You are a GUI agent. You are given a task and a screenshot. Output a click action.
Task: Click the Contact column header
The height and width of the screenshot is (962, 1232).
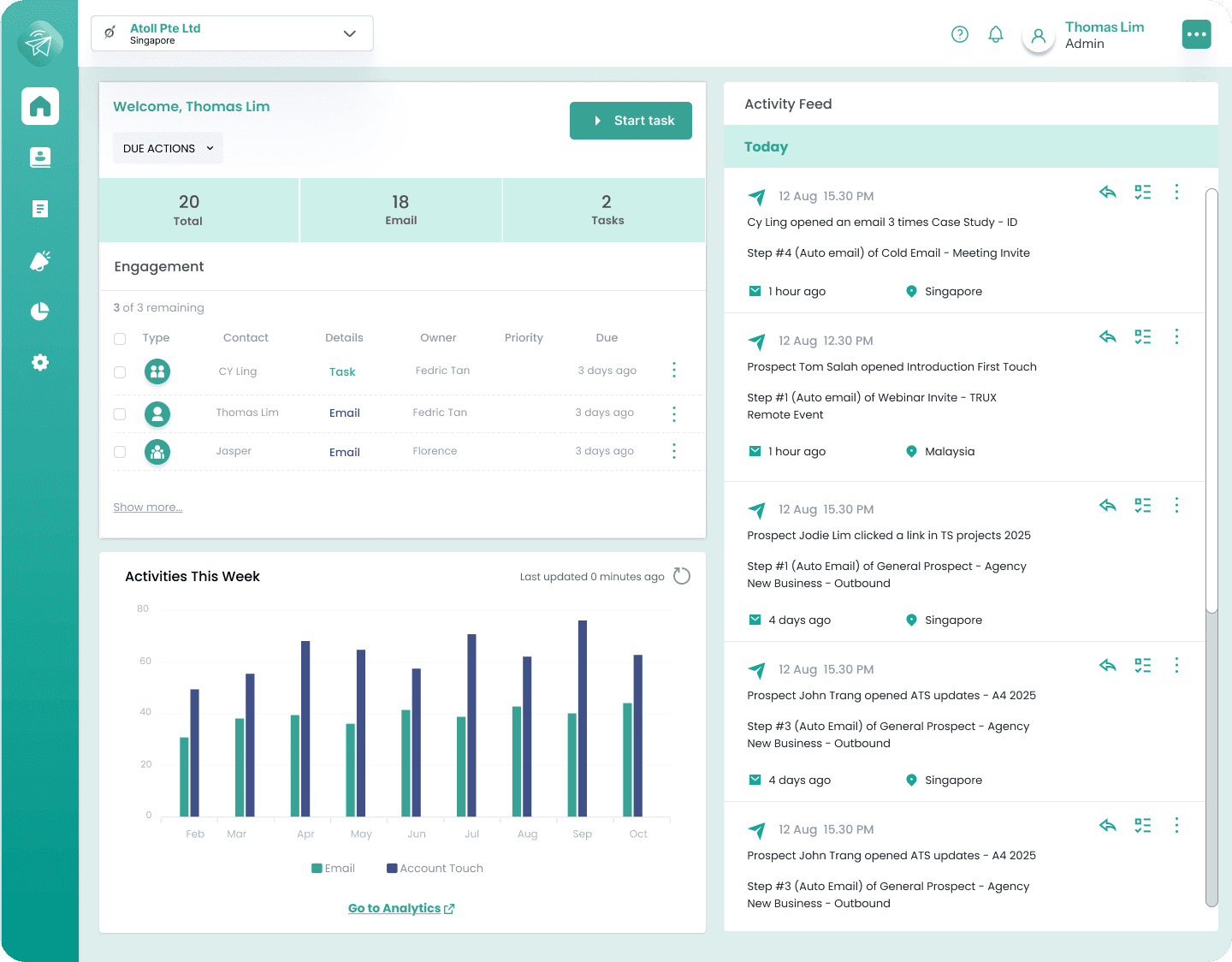click(x=246, y=338)
